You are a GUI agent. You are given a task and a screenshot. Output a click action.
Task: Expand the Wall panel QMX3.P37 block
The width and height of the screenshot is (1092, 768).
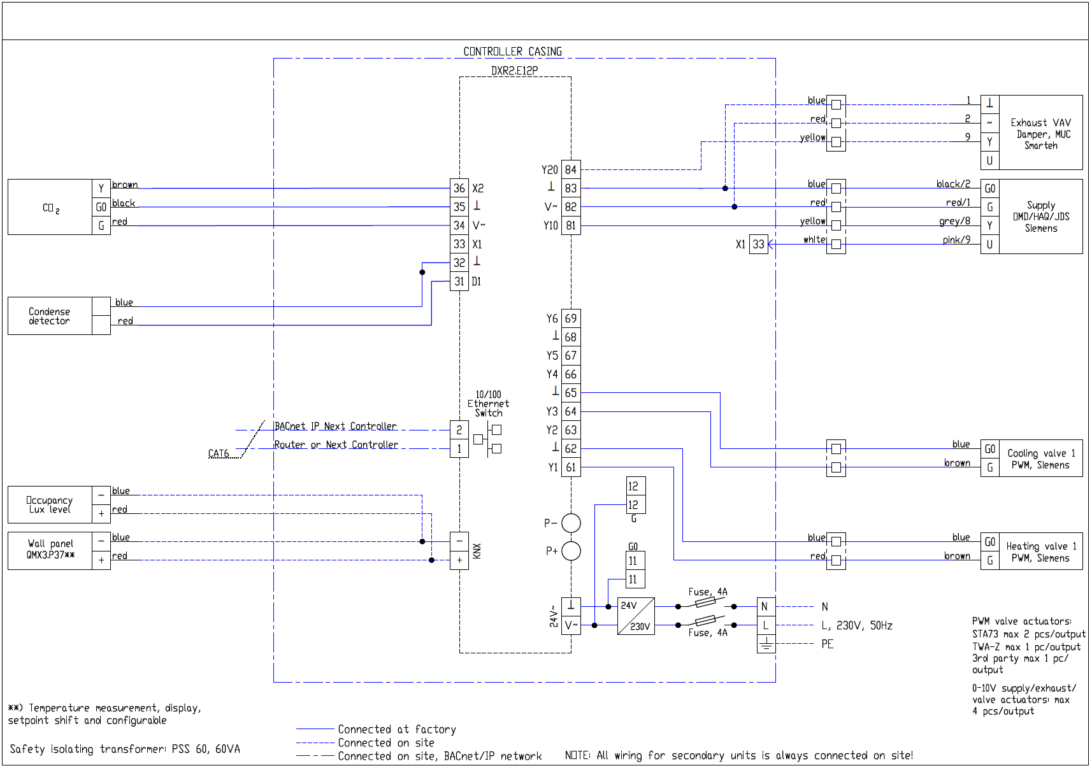[x=52, y=548]
